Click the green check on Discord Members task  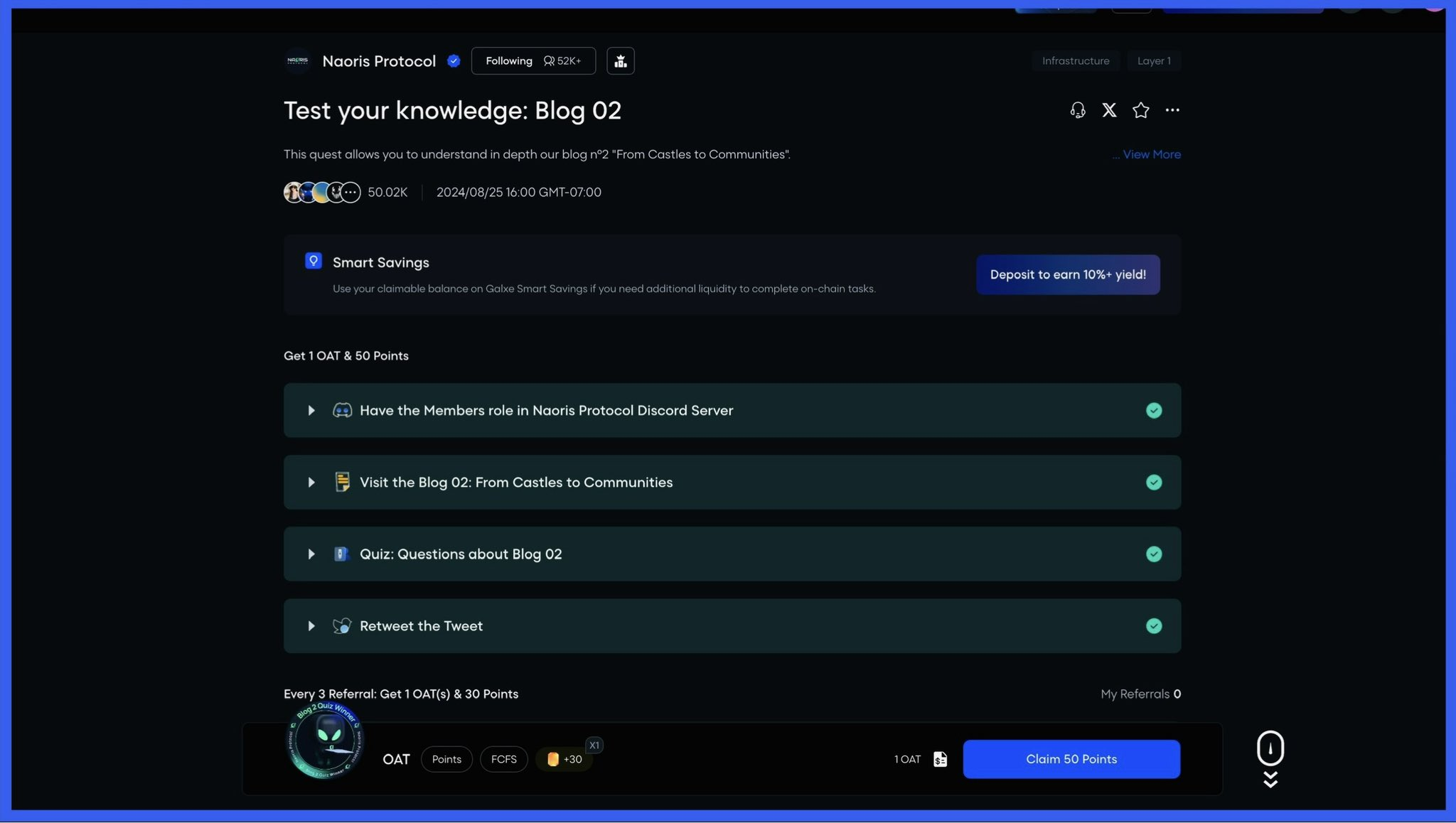coord(1154,411)
